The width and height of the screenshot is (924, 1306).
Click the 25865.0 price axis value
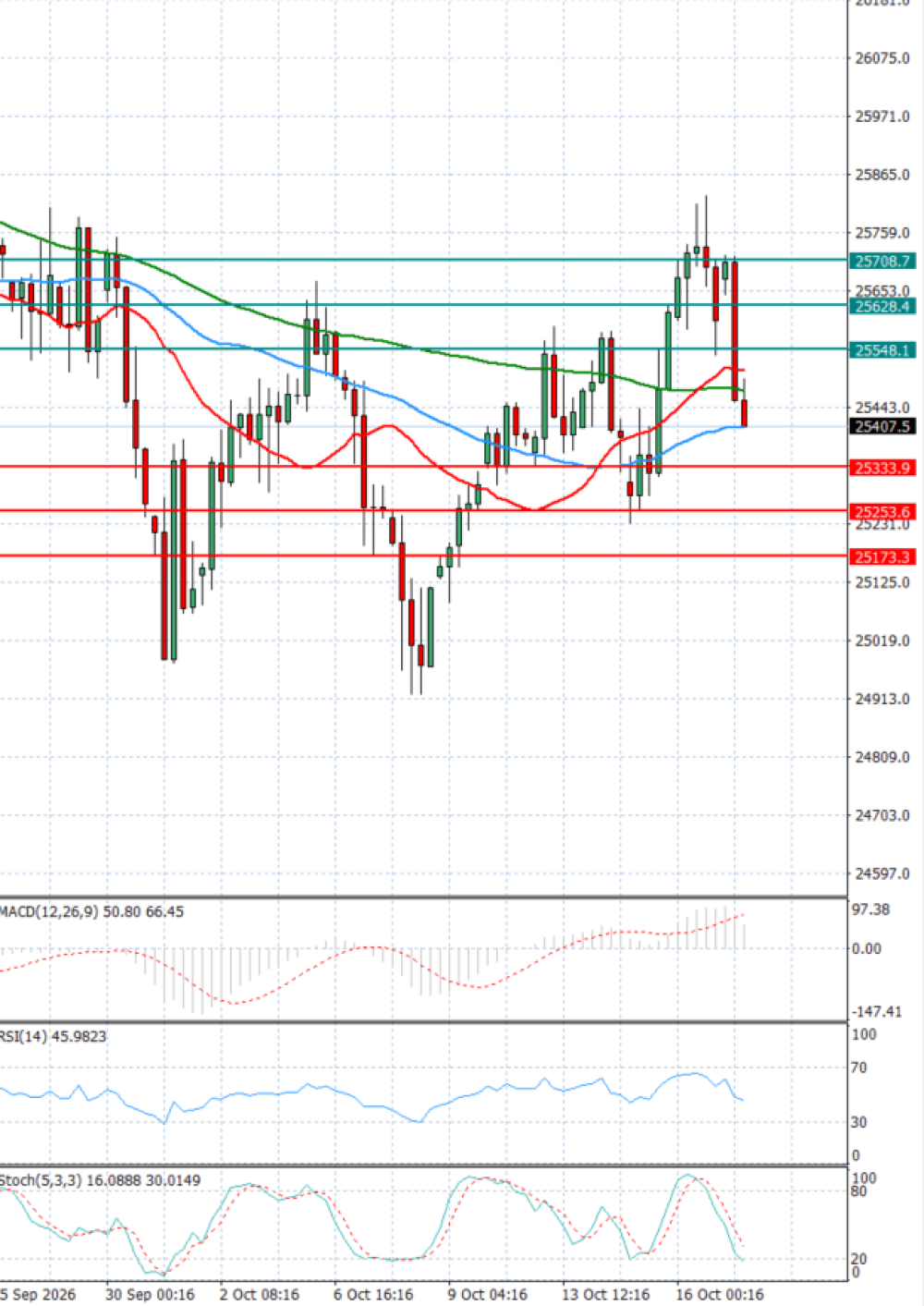pyautogui.click(x=882, y=175)
